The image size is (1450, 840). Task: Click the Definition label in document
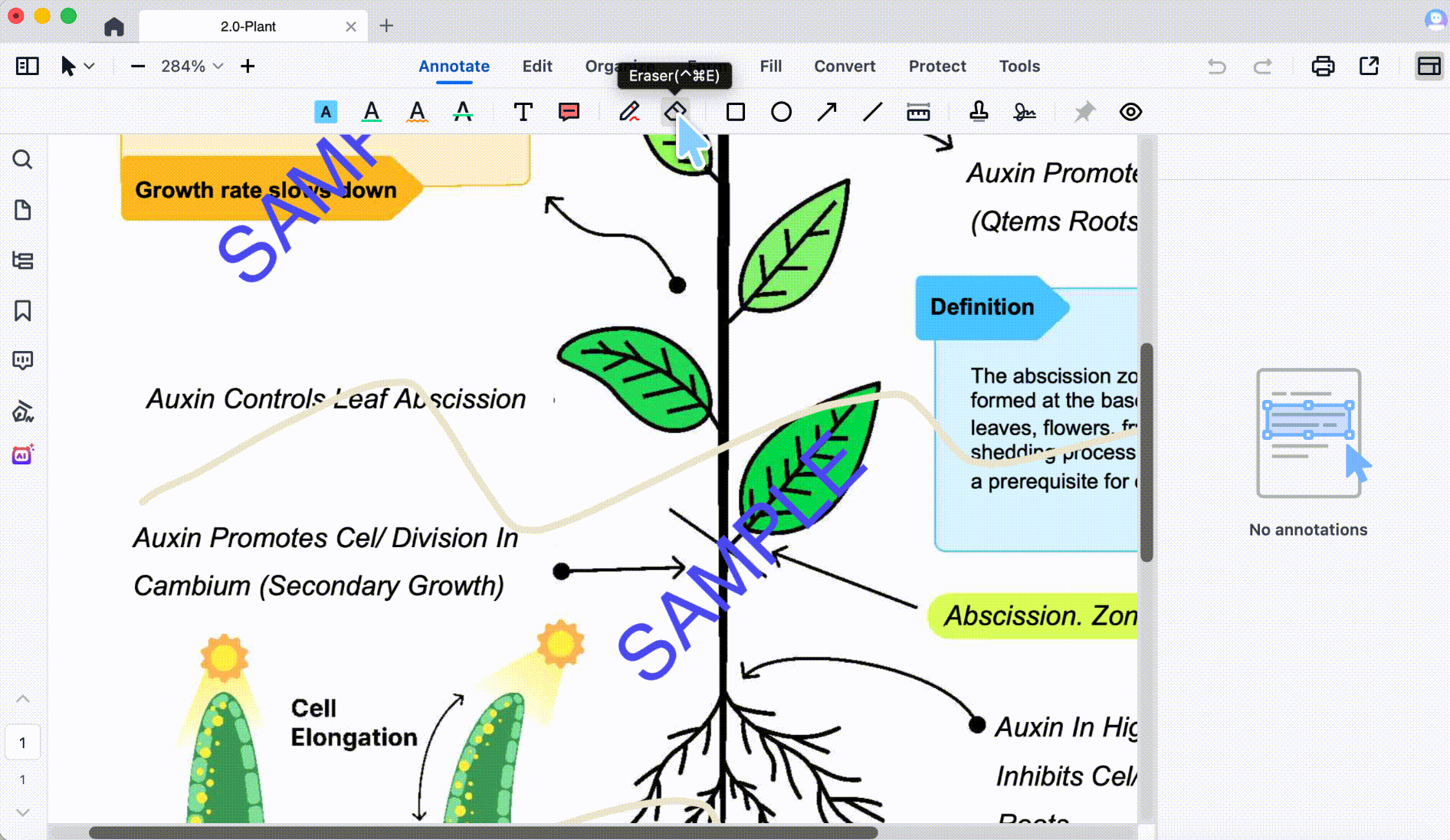coord(982,307)
